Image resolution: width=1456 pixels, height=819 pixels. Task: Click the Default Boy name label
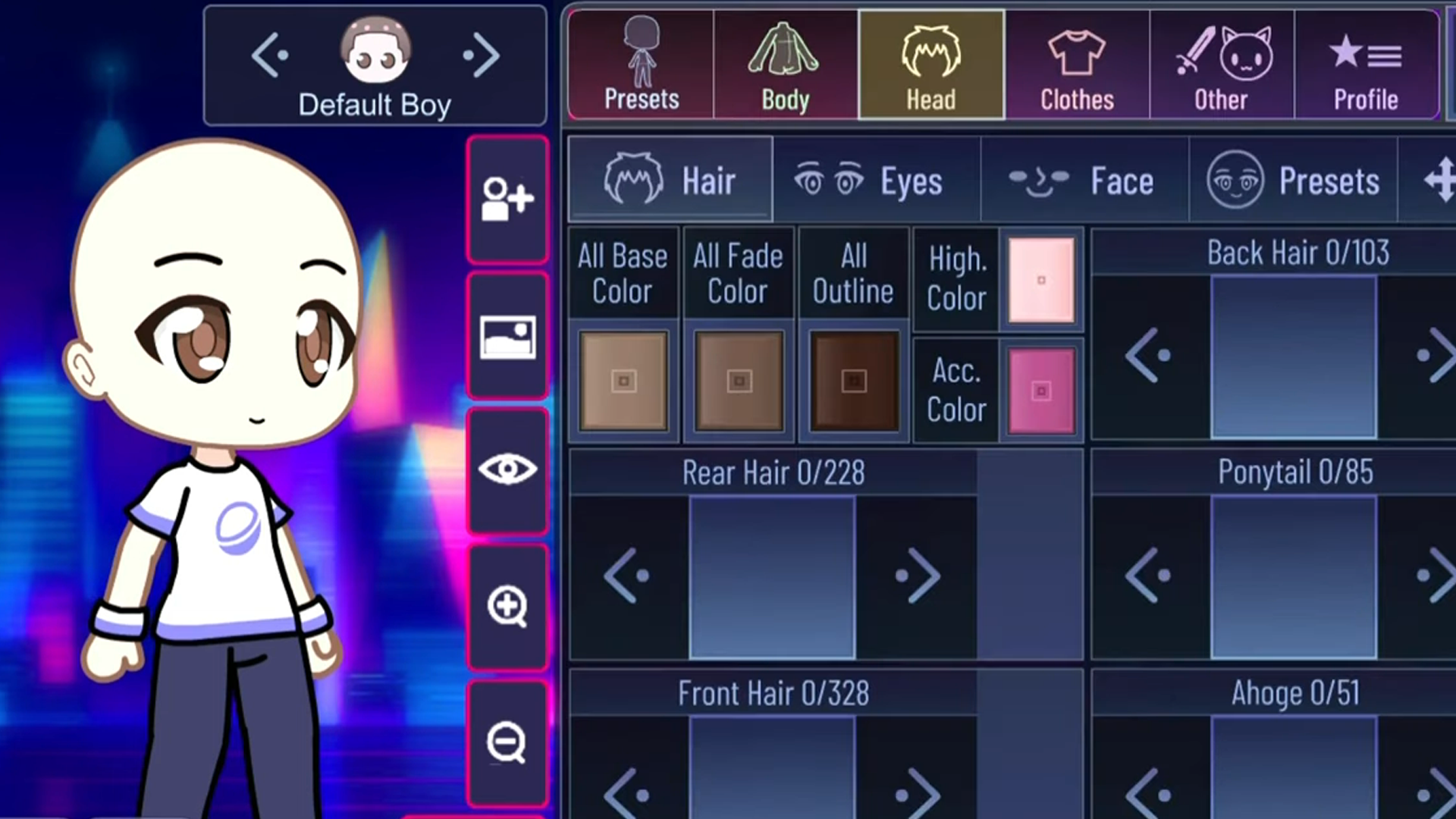coord(375,105)
